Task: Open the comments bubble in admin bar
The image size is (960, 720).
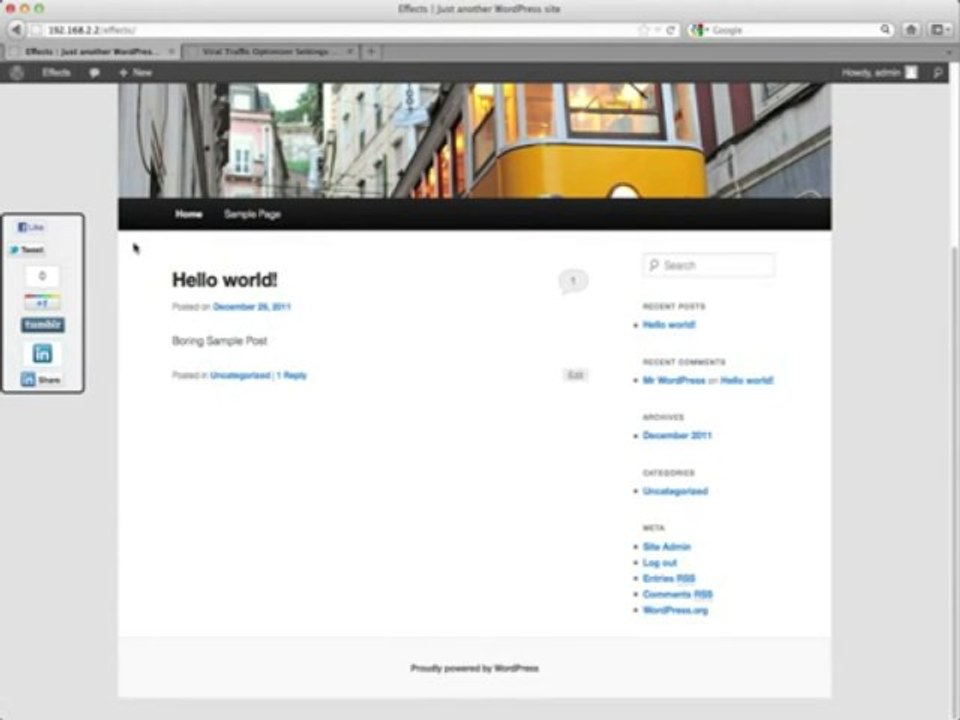Action: point(94,73)
